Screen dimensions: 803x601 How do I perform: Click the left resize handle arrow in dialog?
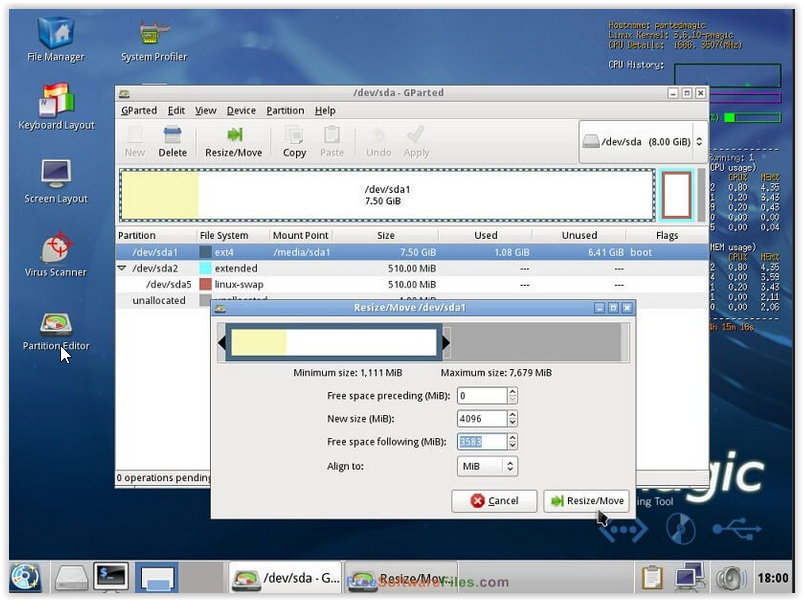click(222, 342)
